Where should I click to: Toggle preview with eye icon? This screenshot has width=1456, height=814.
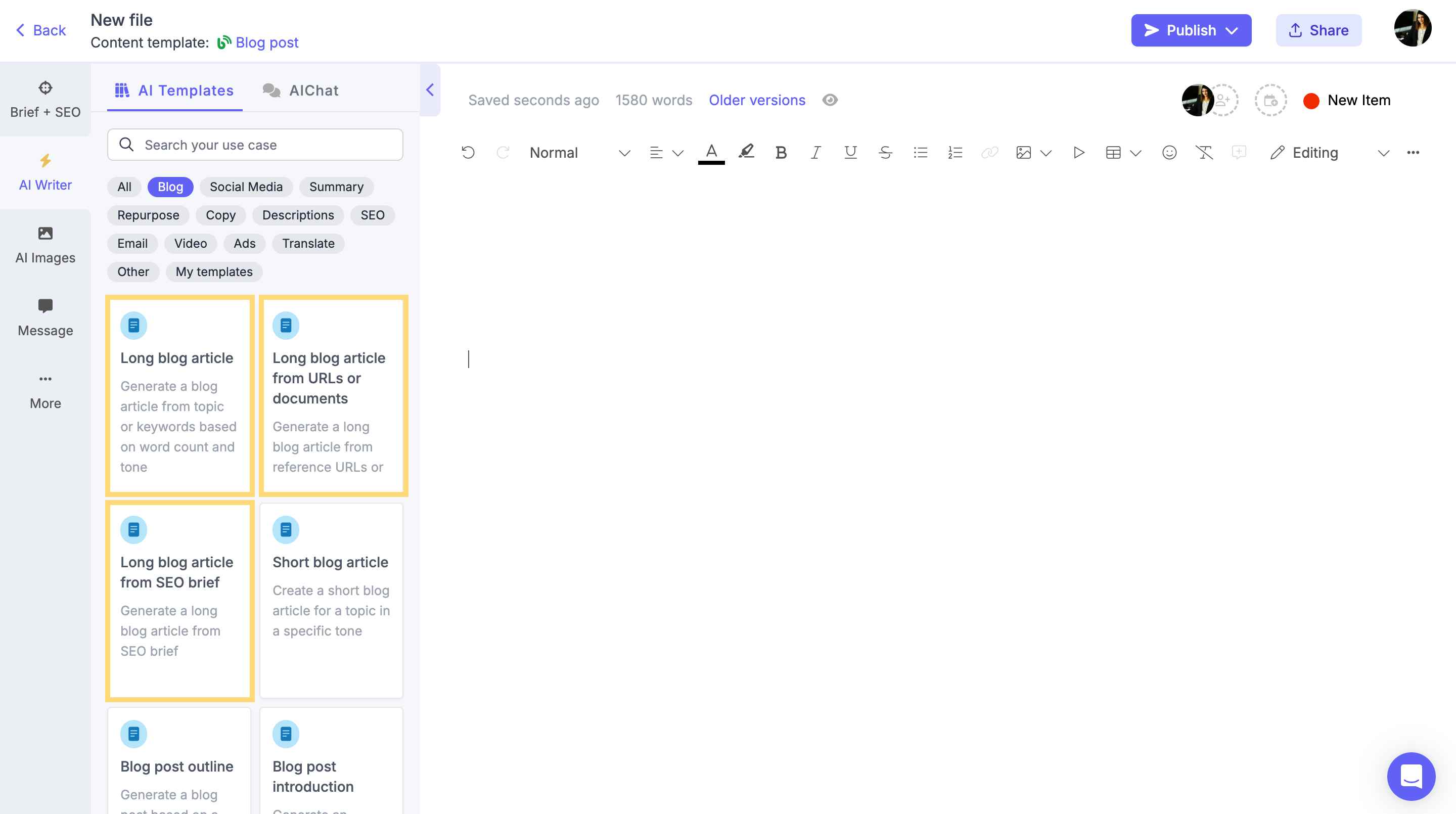(x=830, y=100)
